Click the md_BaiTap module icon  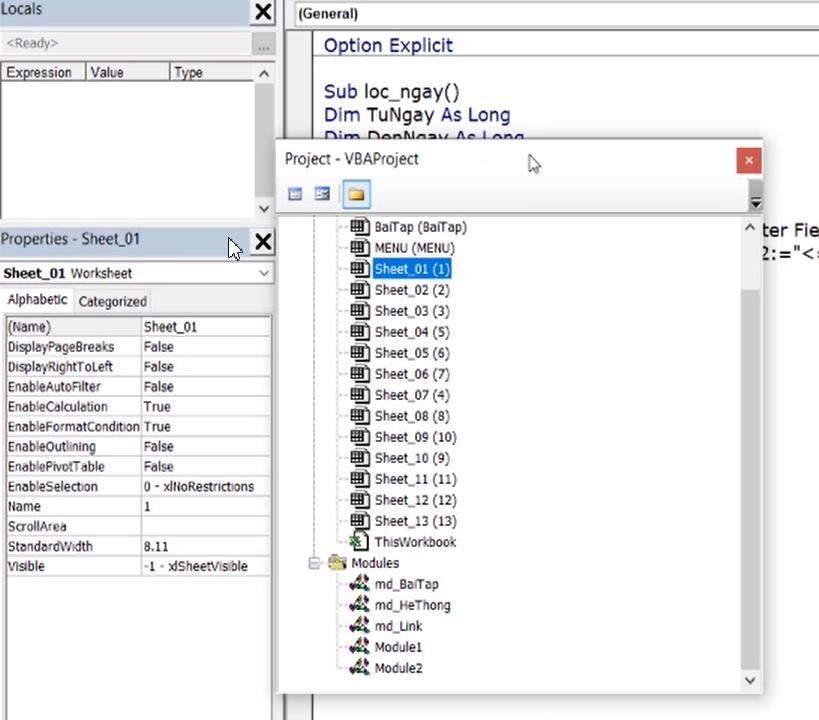(359, 583)
